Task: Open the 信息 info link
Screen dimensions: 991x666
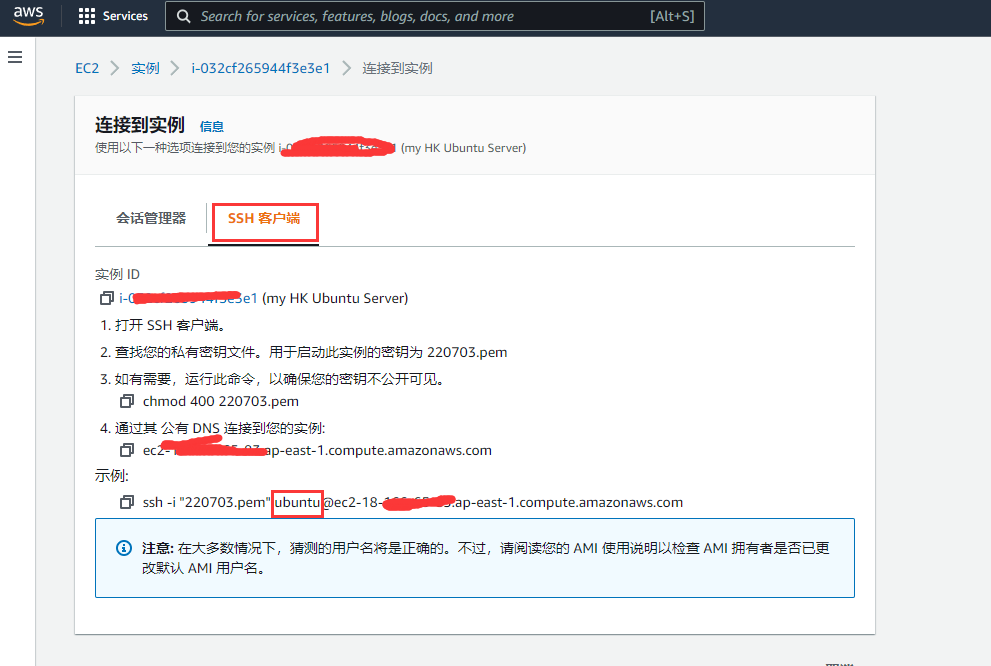Action: [x=212, y=126]
